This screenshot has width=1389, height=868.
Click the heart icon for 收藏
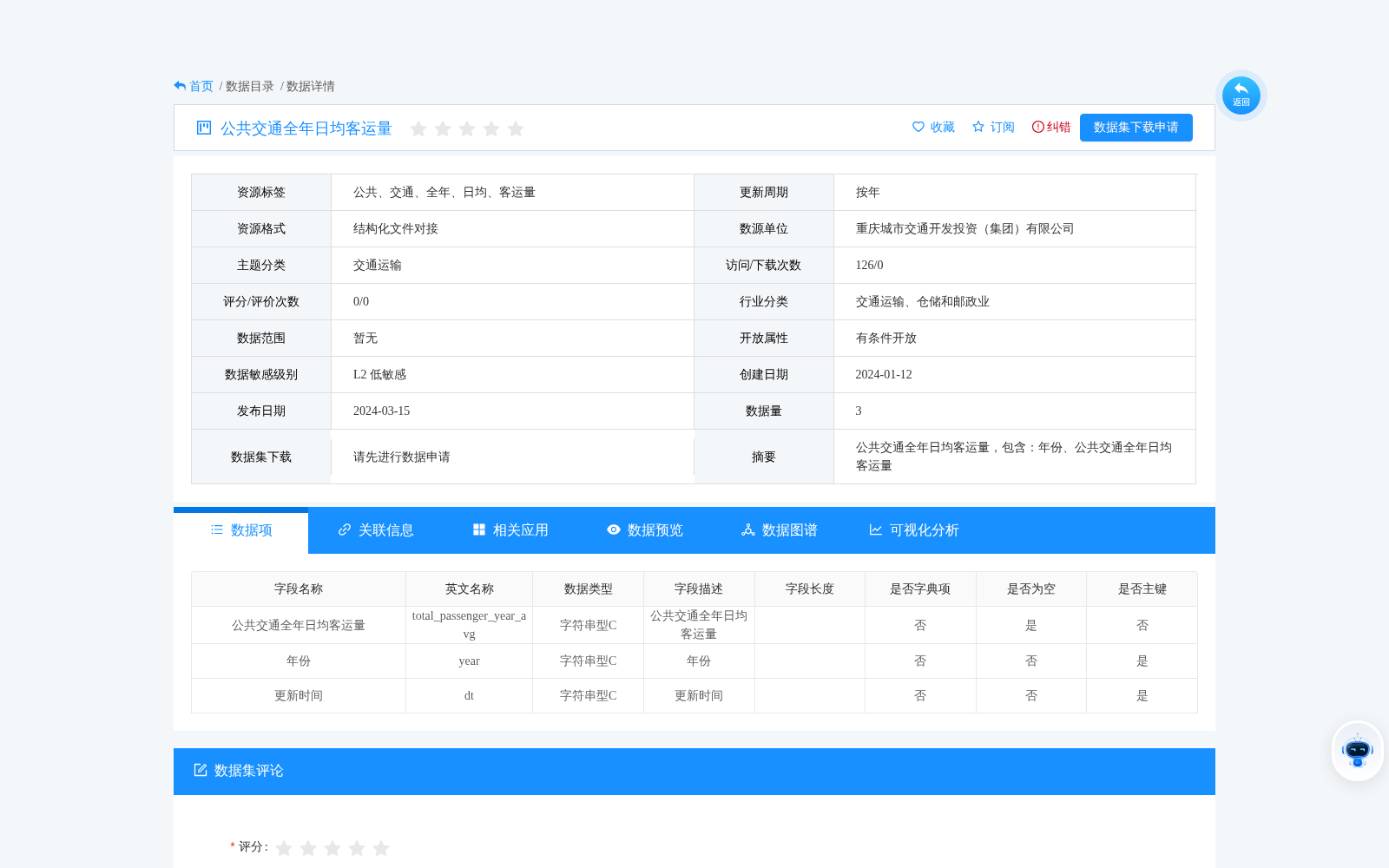918,127
